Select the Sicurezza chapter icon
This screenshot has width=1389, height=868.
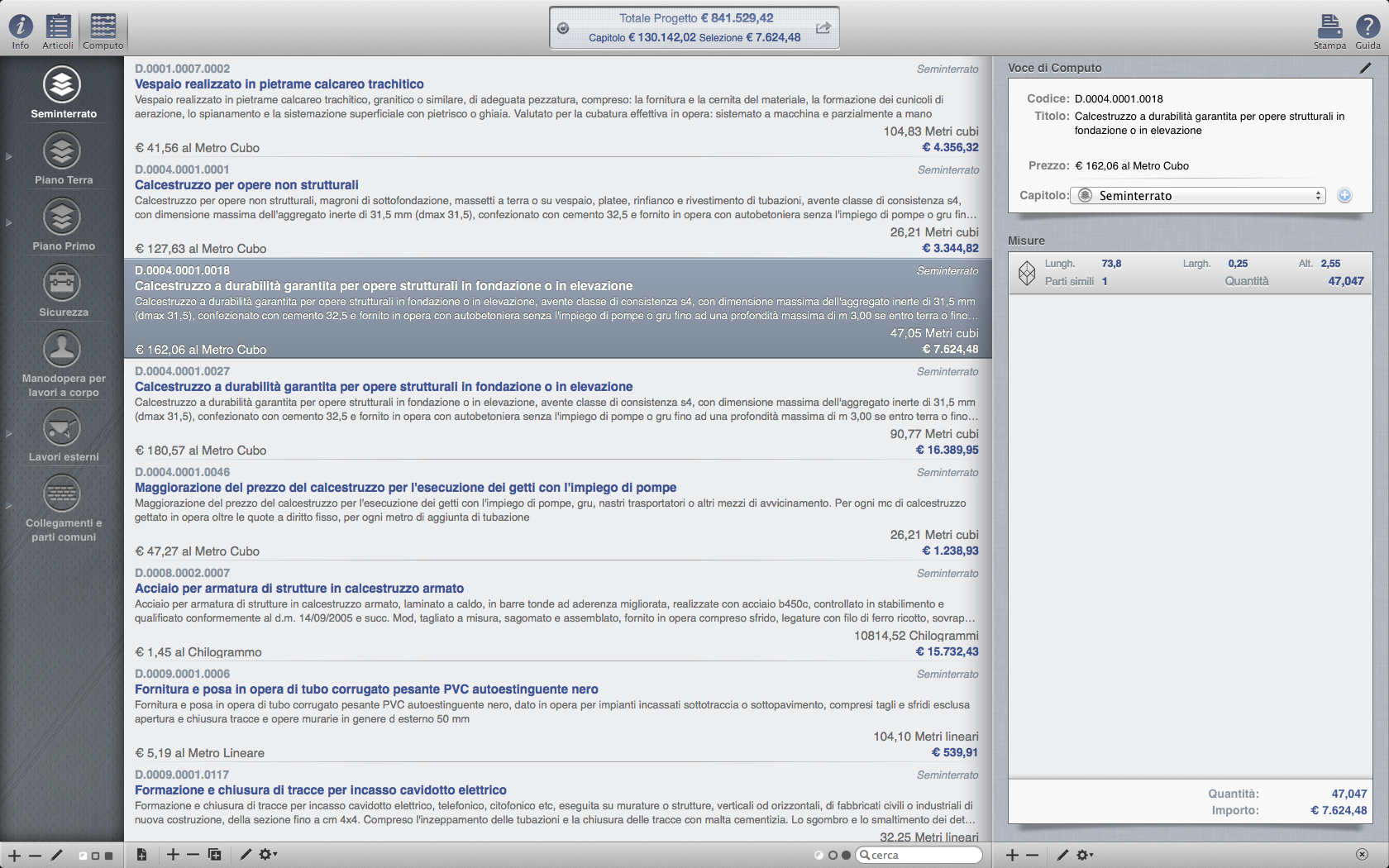[x=62, y=284]
